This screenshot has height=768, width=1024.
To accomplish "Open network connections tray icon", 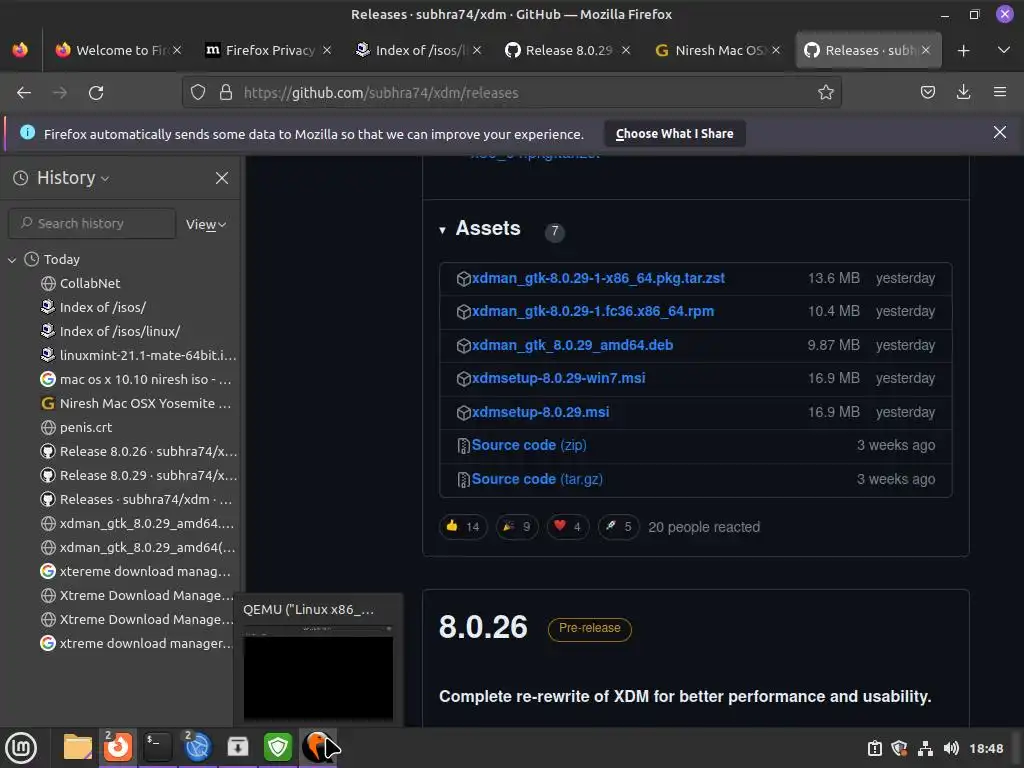I will 925,748.
